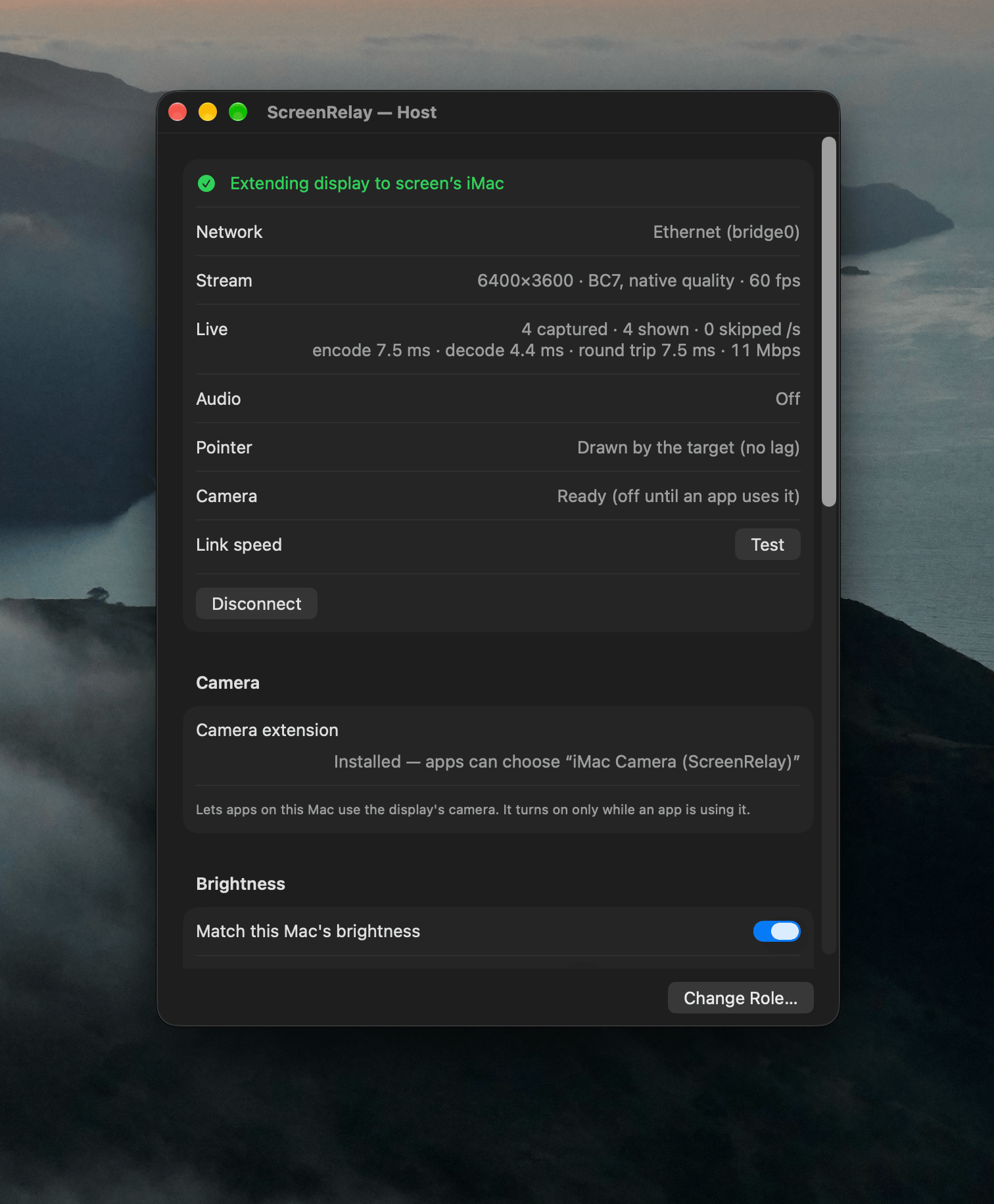Screen dimensions: 994x1204
Task: Click the "Stream" row label
Action: (x=224, y=281)
